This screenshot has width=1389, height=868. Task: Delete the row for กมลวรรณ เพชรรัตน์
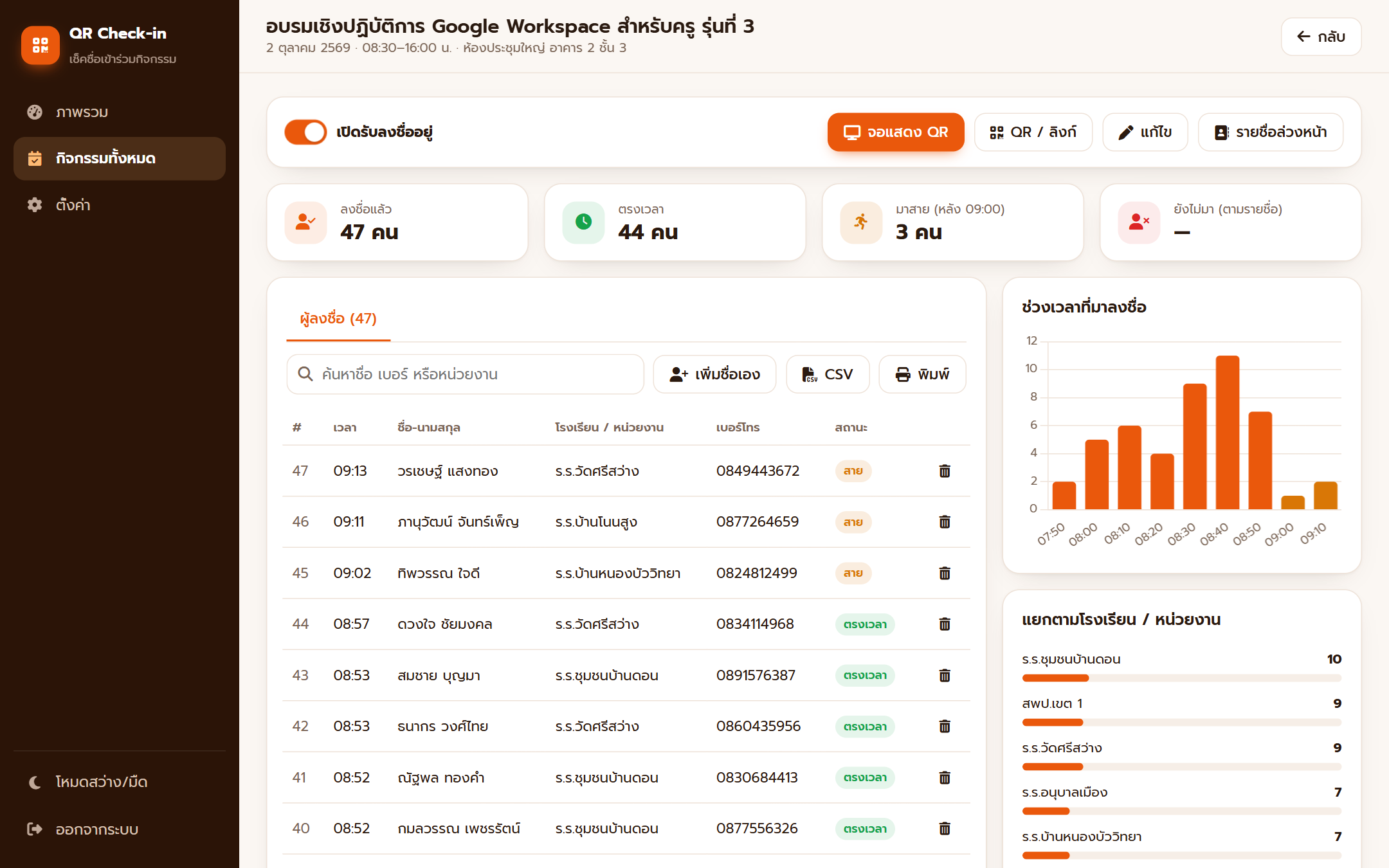[945, 828]
